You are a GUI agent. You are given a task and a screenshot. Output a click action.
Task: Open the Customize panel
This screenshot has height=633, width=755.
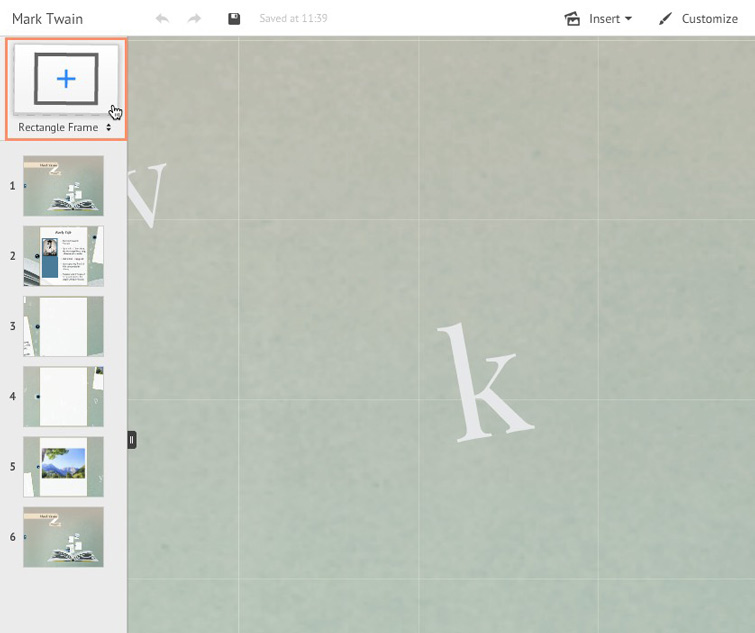(698, 19)
